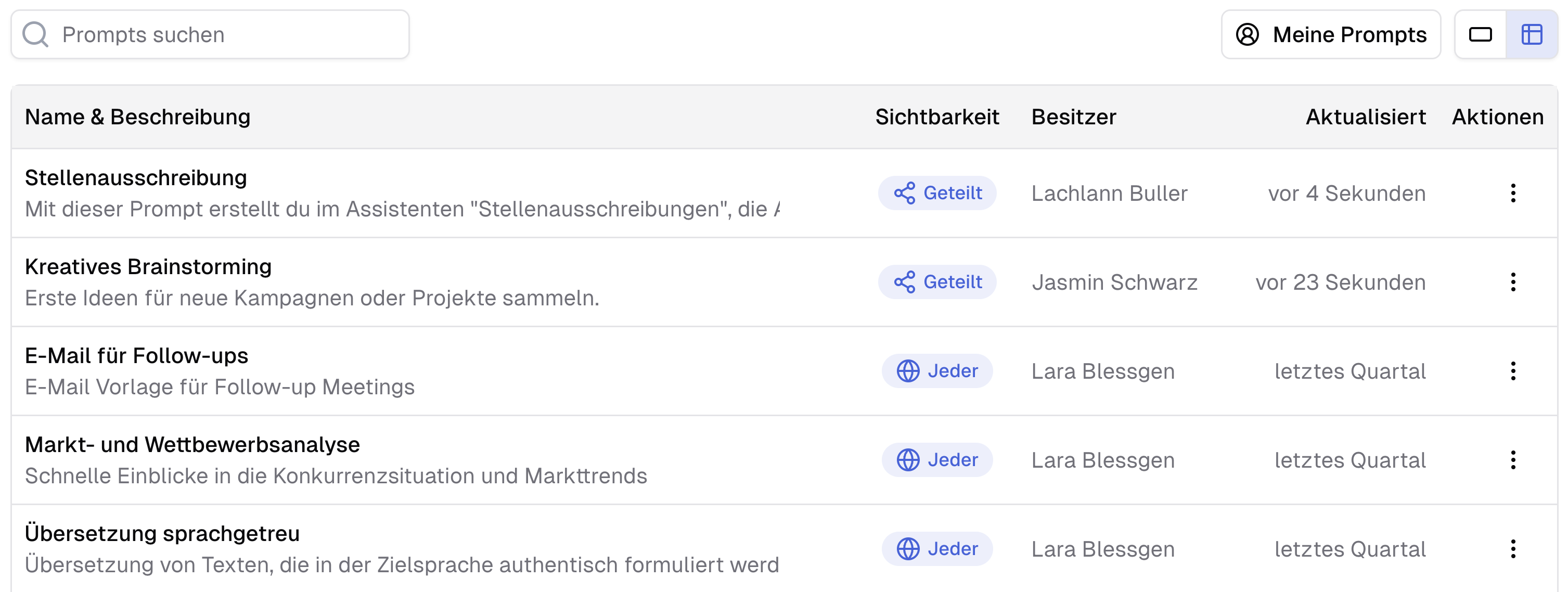Click the share icon for Kreatives Brainstorming
The image size is (1568, 592).
906,282
